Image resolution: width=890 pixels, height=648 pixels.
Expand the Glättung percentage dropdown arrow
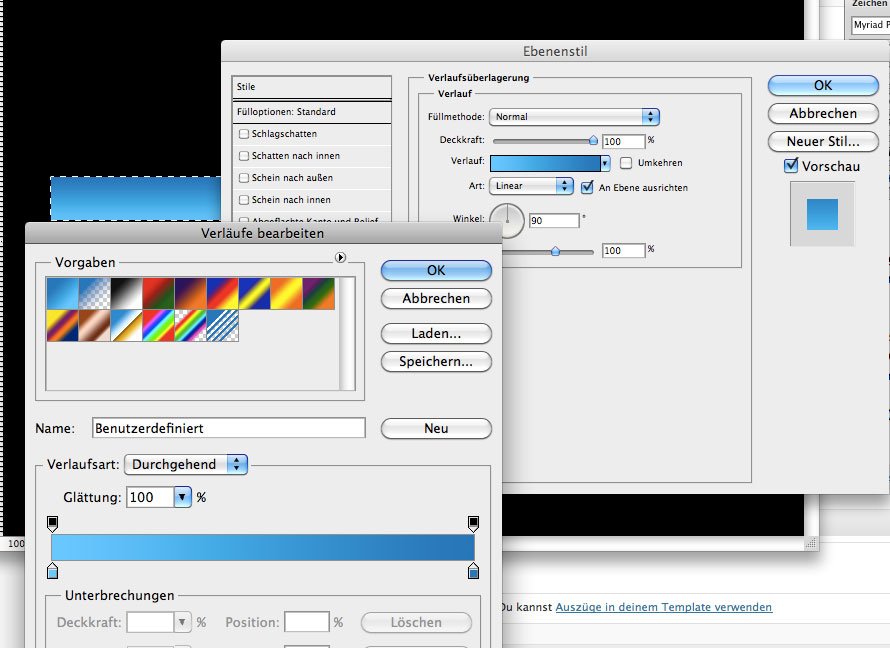click(182, 498)
